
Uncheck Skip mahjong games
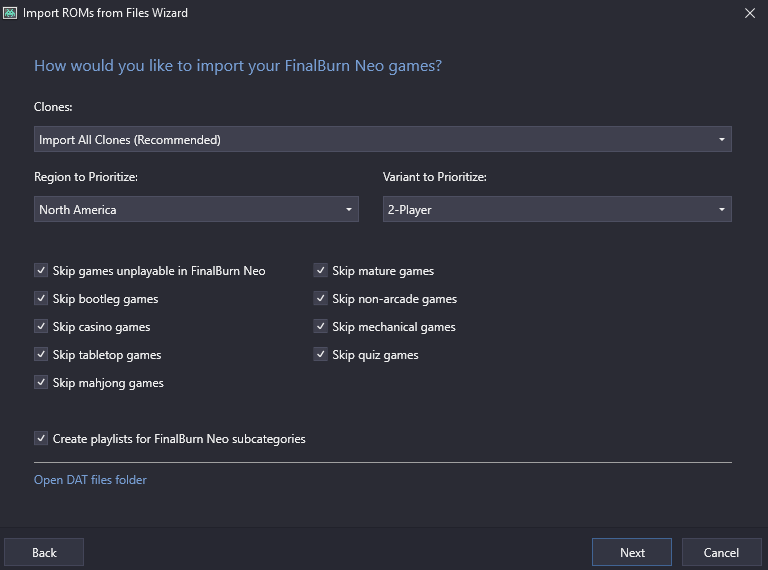click(x=41, y=383)
